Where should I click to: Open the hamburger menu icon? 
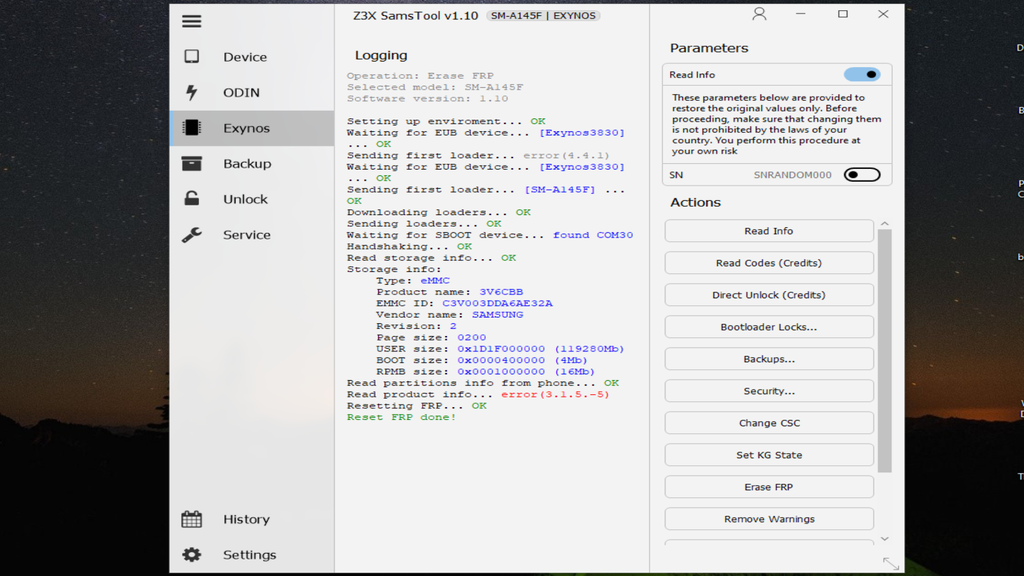click(x=191, y=22)
